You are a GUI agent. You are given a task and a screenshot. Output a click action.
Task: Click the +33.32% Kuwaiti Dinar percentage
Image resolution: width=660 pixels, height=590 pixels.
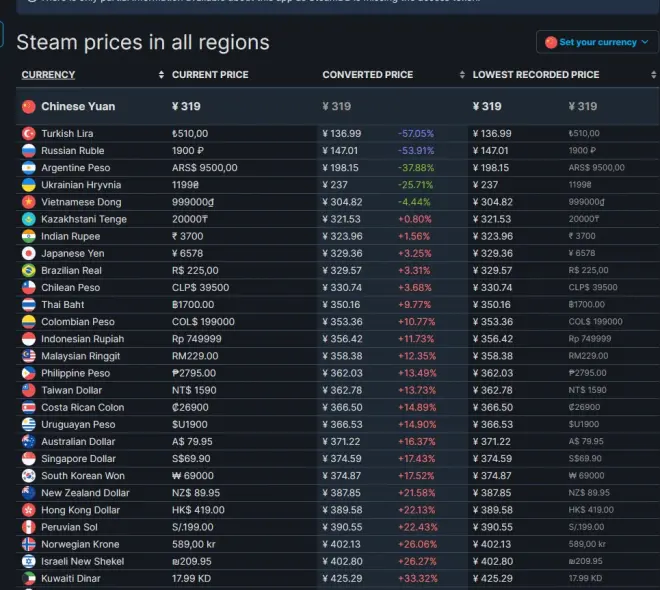point(417,578)
